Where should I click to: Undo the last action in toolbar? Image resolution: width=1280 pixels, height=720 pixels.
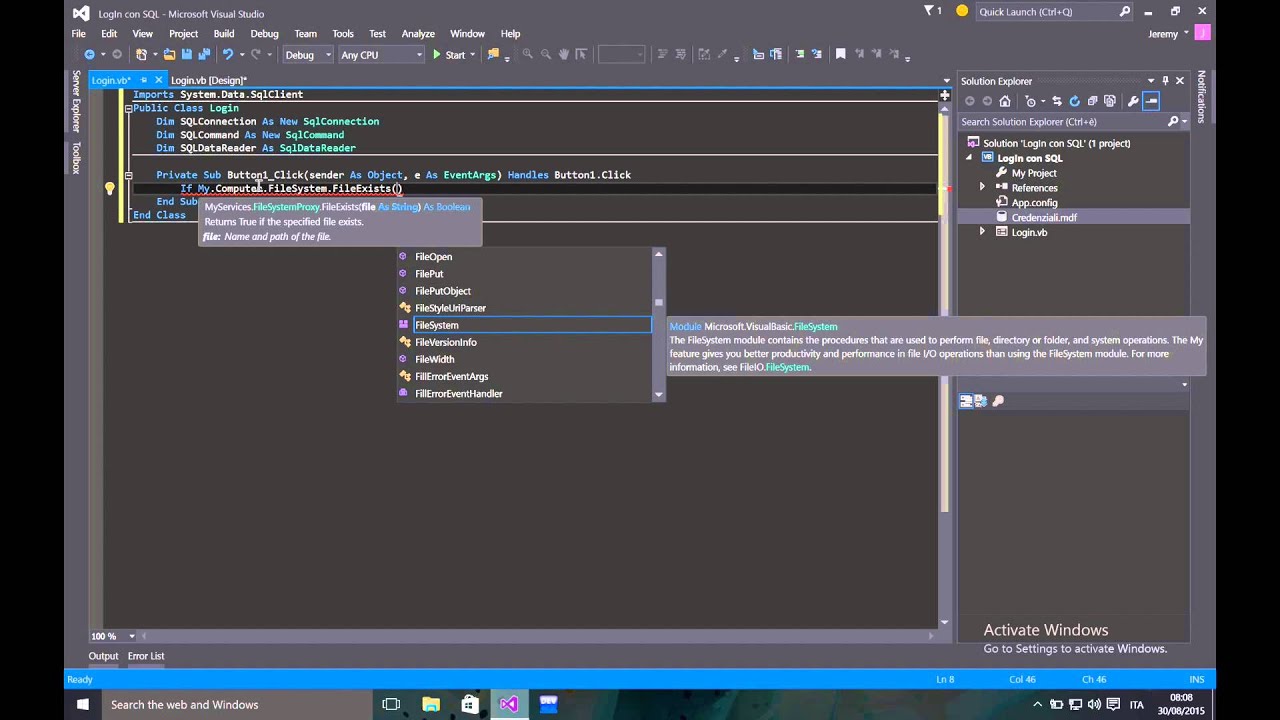[x=228, y=55]
